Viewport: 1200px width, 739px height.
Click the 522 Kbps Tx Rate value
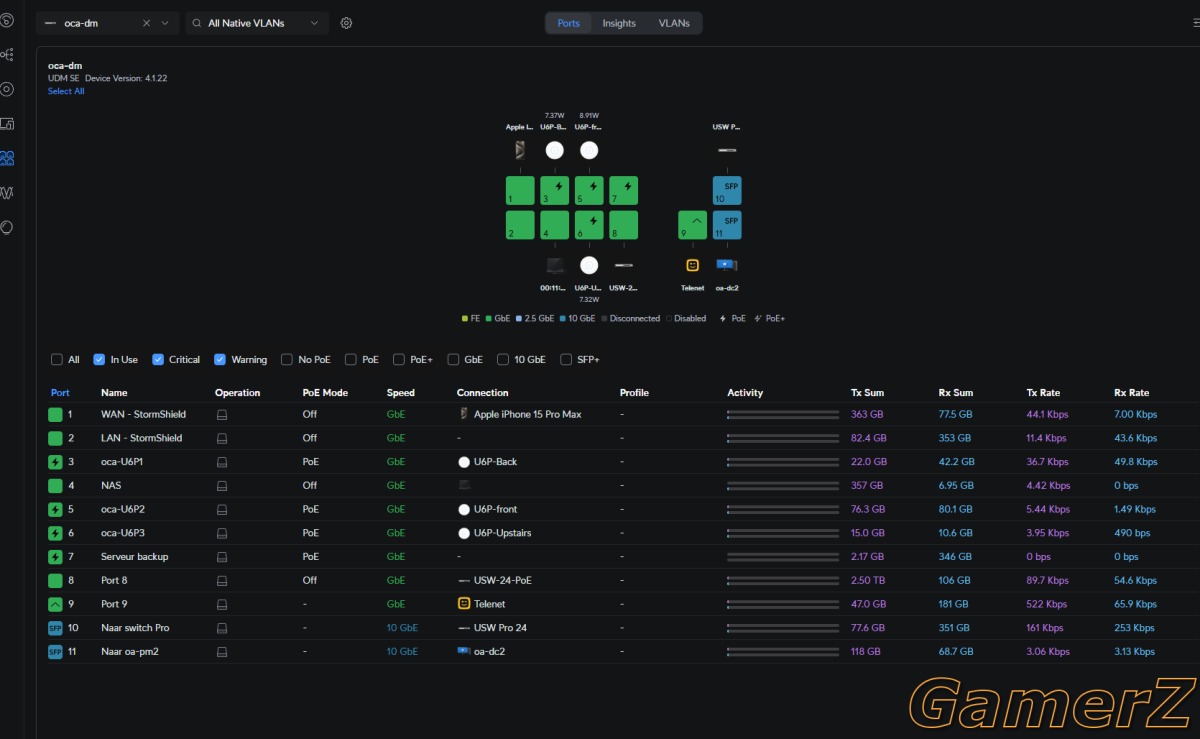pyautogui.click(x=1045, y=604)
